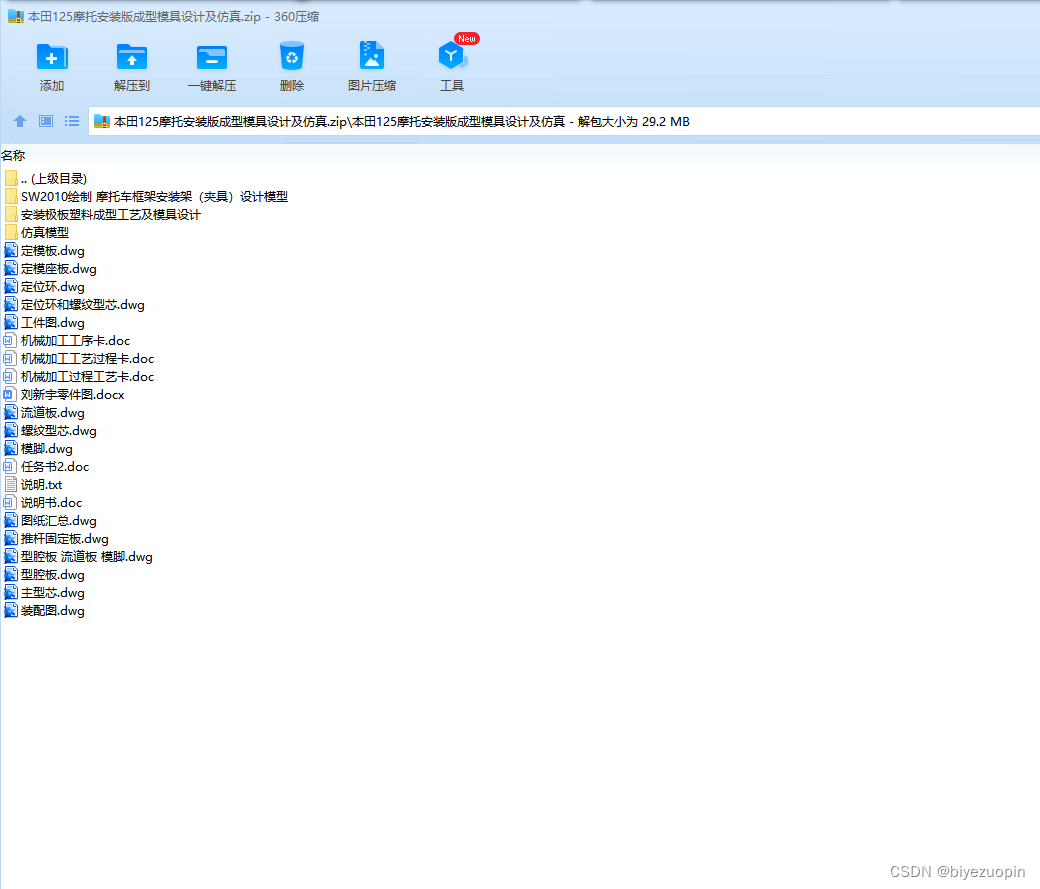Select the file 任务书2.doc
1040x889 pixels.
coord(55,466)
